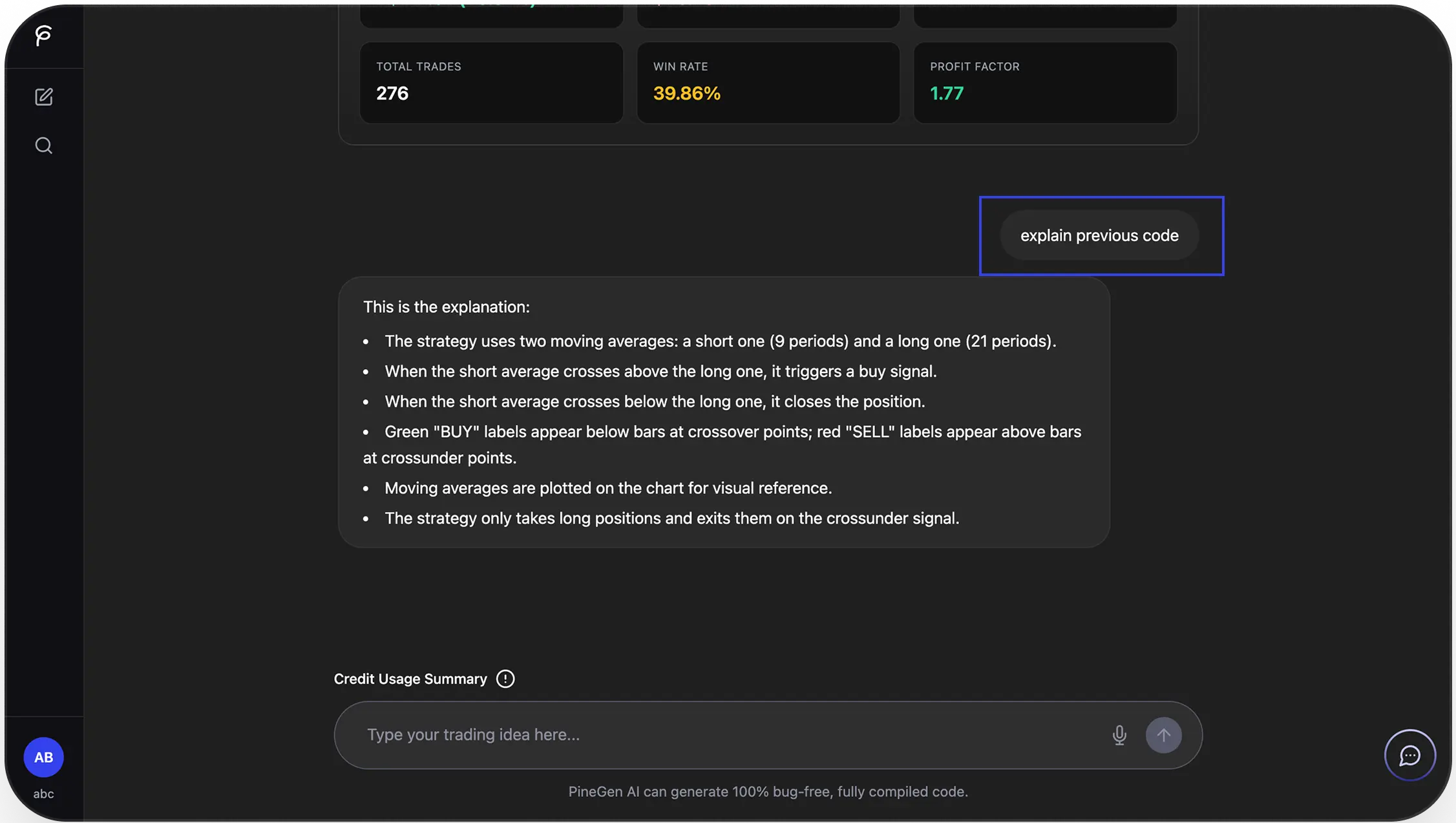
Task: Click the Total Trades stat card
Action: [x=491, y=82]
